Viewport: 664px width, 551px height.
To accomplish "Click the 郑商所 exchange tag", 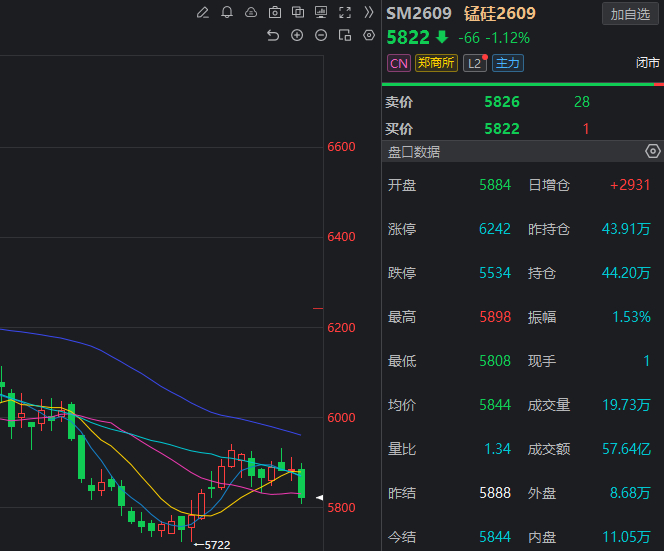I will (x=436, y=63).
